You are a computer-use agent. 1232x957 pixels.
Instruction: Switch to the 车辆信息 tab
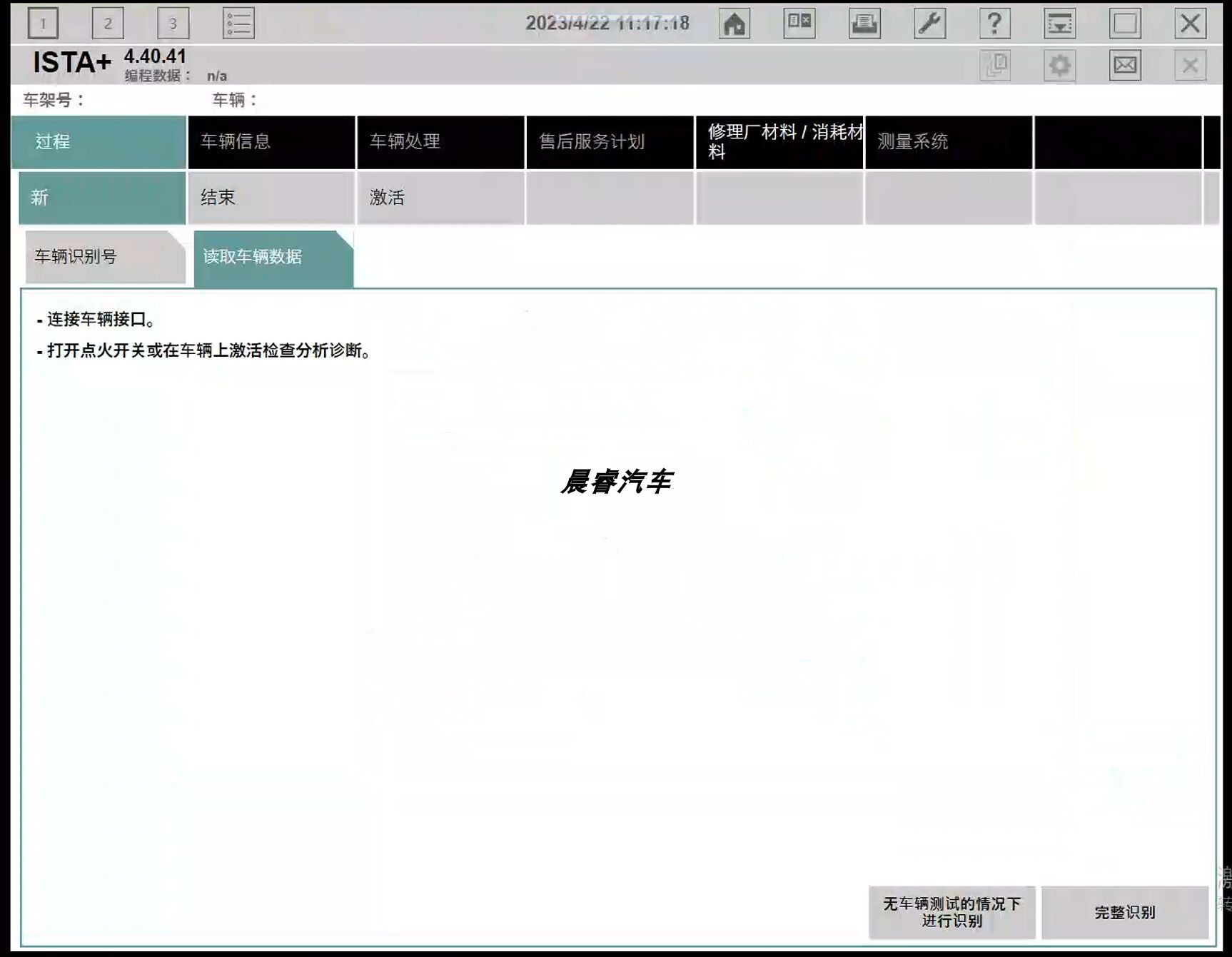pos(271,142)
